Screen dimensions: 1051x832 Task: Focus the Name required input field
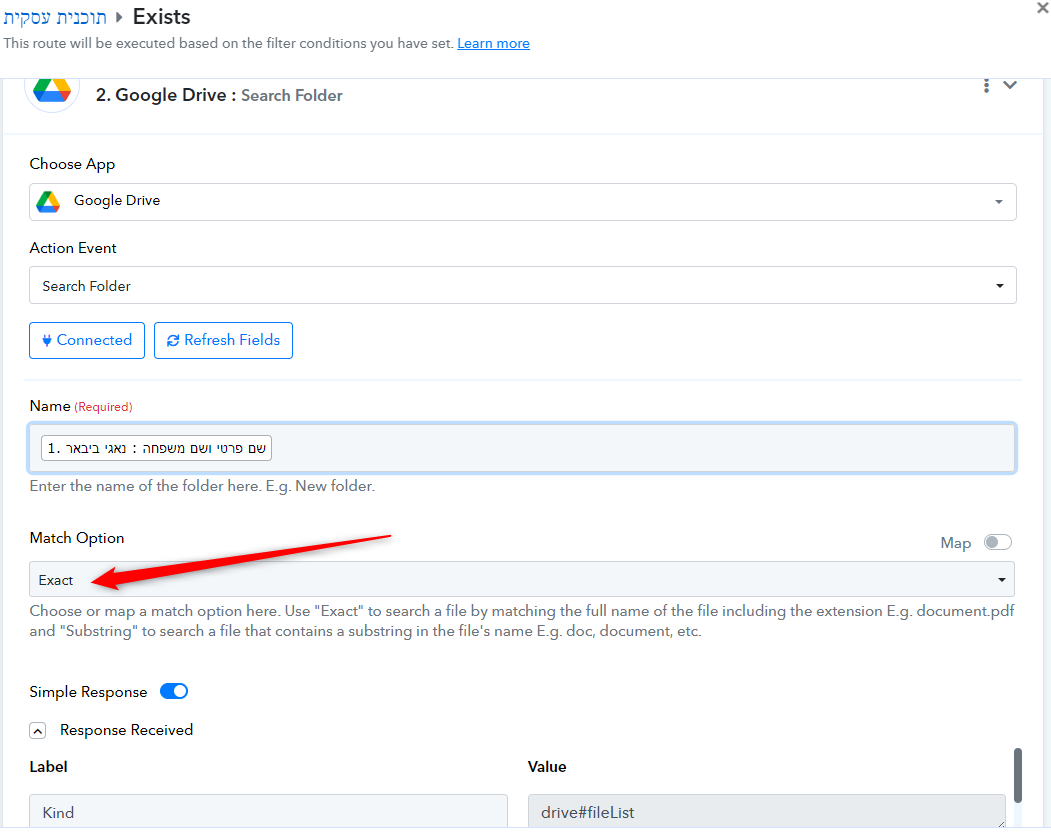pos(522,448)
